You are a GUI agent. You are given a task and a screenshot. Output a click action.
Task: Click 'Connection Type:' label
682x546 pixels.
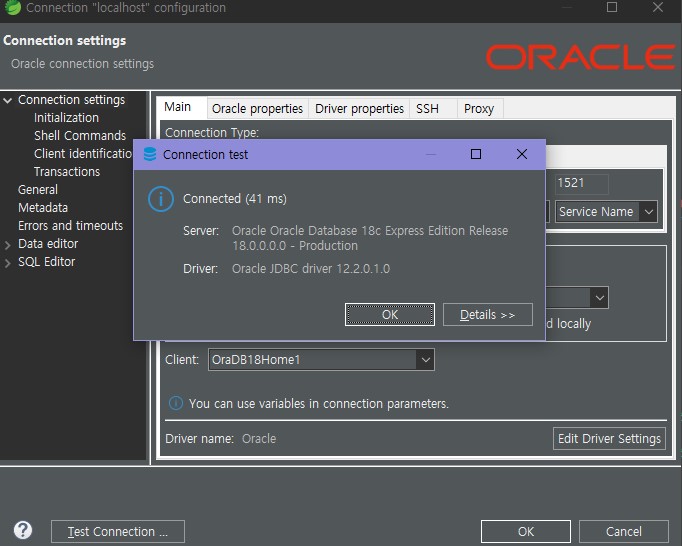tap(212, 132)
